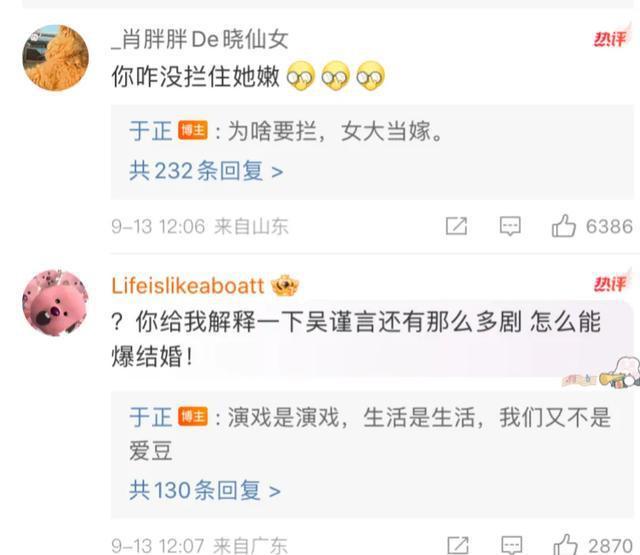Open username Lifeislikeaboatt
The width and height of the screenshot is (640, 555).
[x=188, y=285]
